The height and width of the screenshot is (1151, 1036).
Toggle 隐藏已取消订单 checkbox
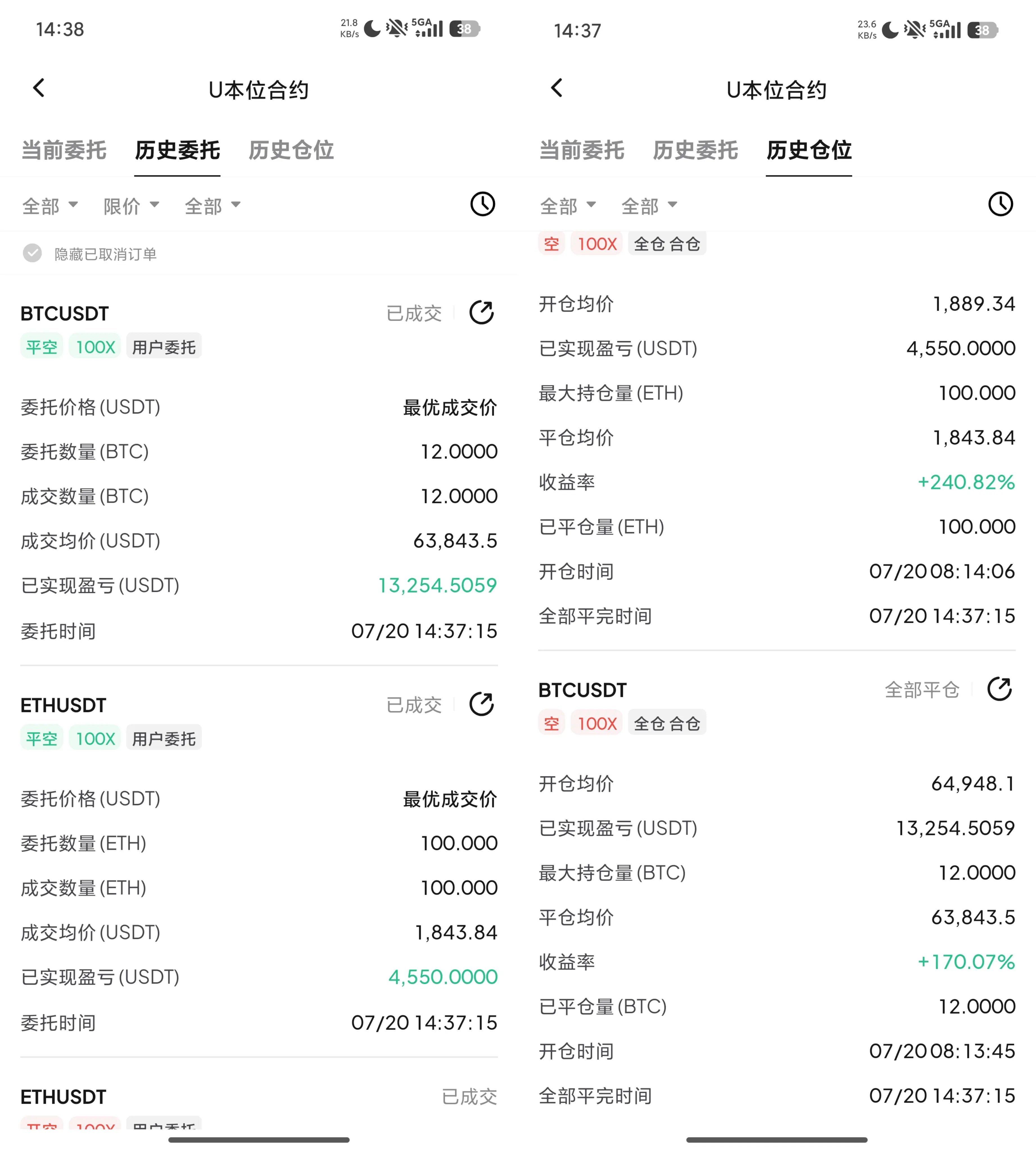[32, 253]
